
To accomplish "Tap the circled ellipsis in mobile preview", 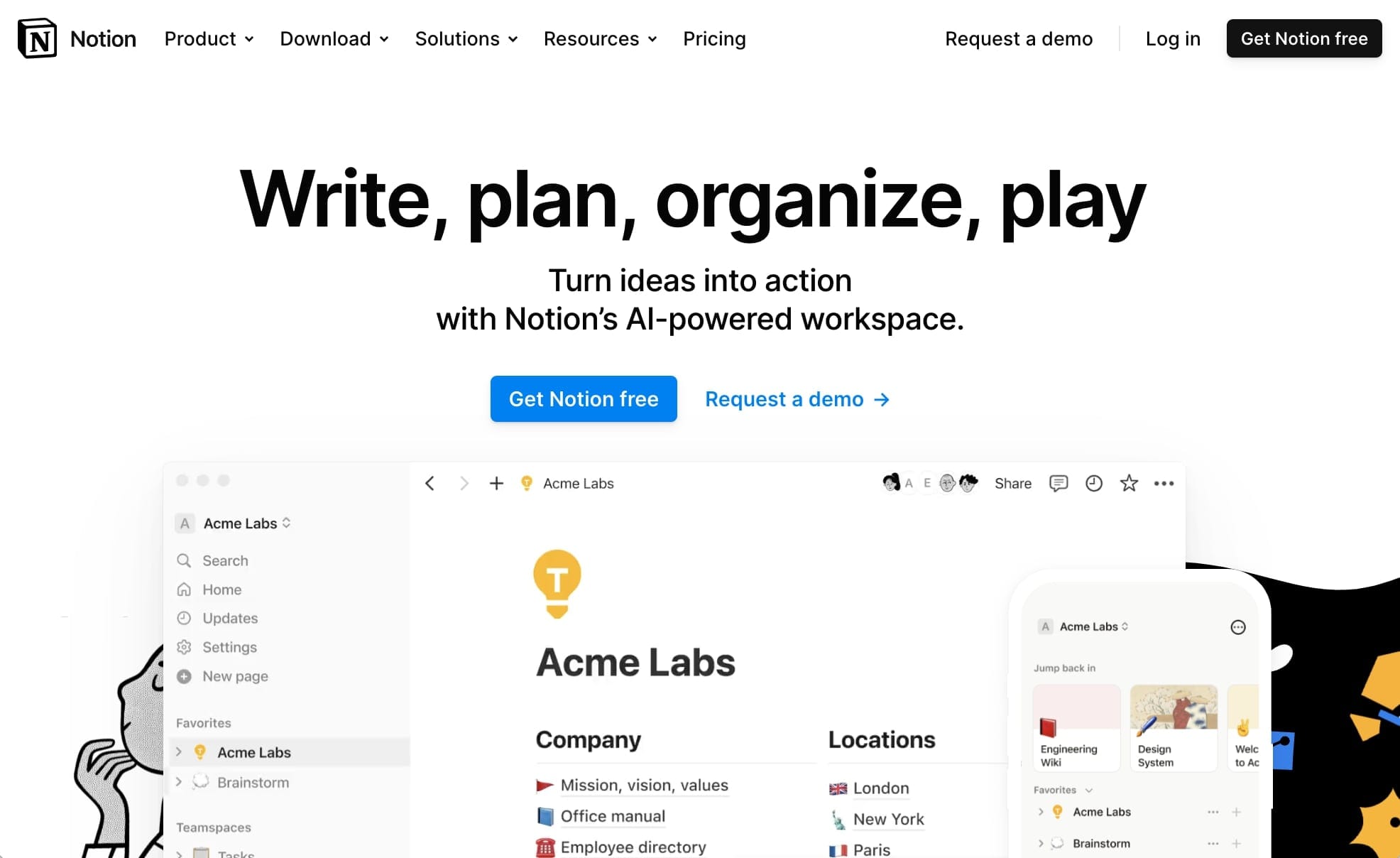I will [x=1237, y=627].
